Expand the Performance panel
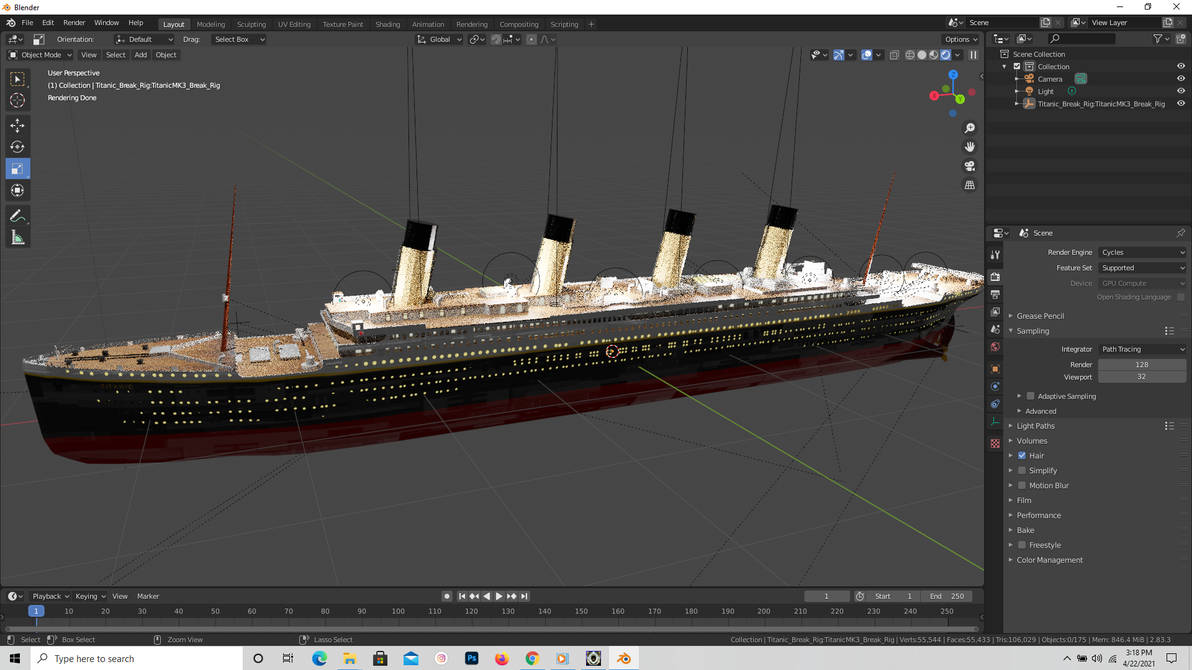Image resolution: width=1192 pixels, height=670 pixels. tap(1038, 516)
